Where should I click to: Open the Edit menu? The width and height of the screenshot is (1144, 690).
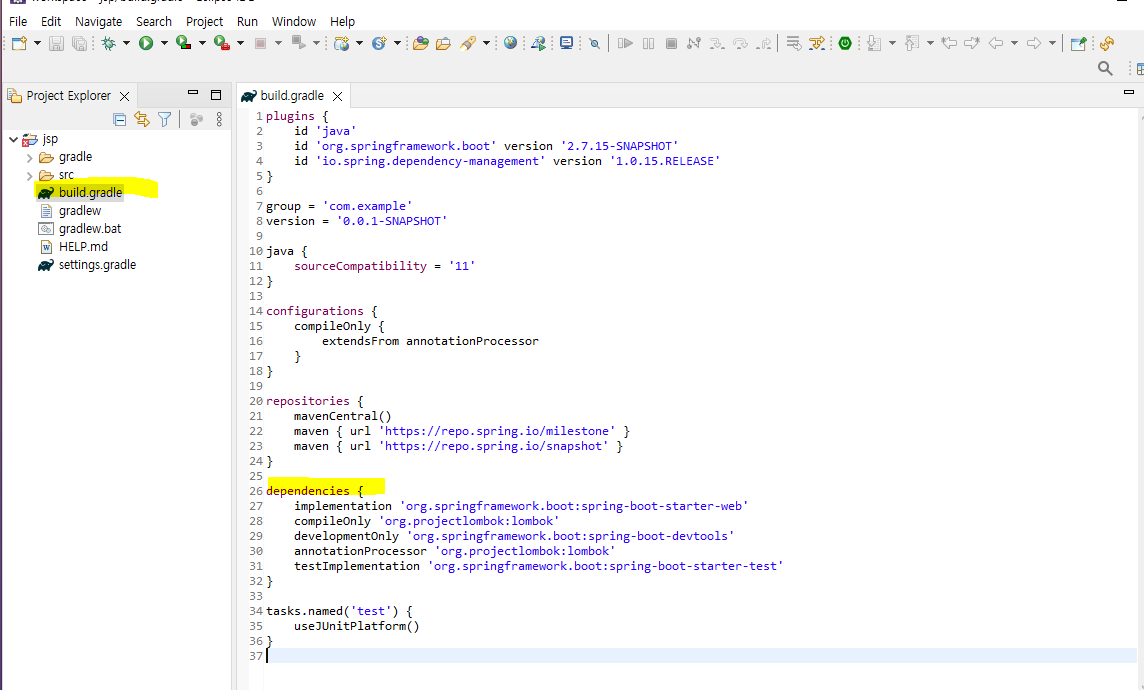coord(51,22)
